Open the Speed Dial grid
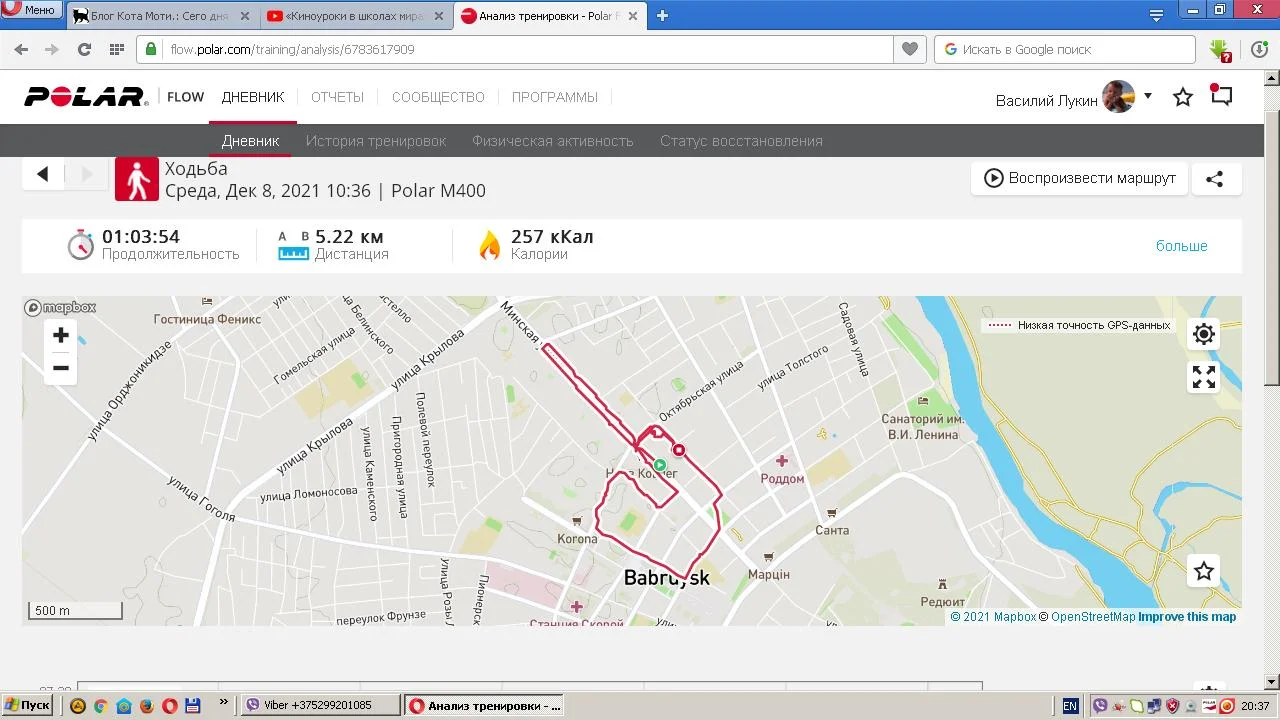 pyautogui.click(x=116, y=49)
